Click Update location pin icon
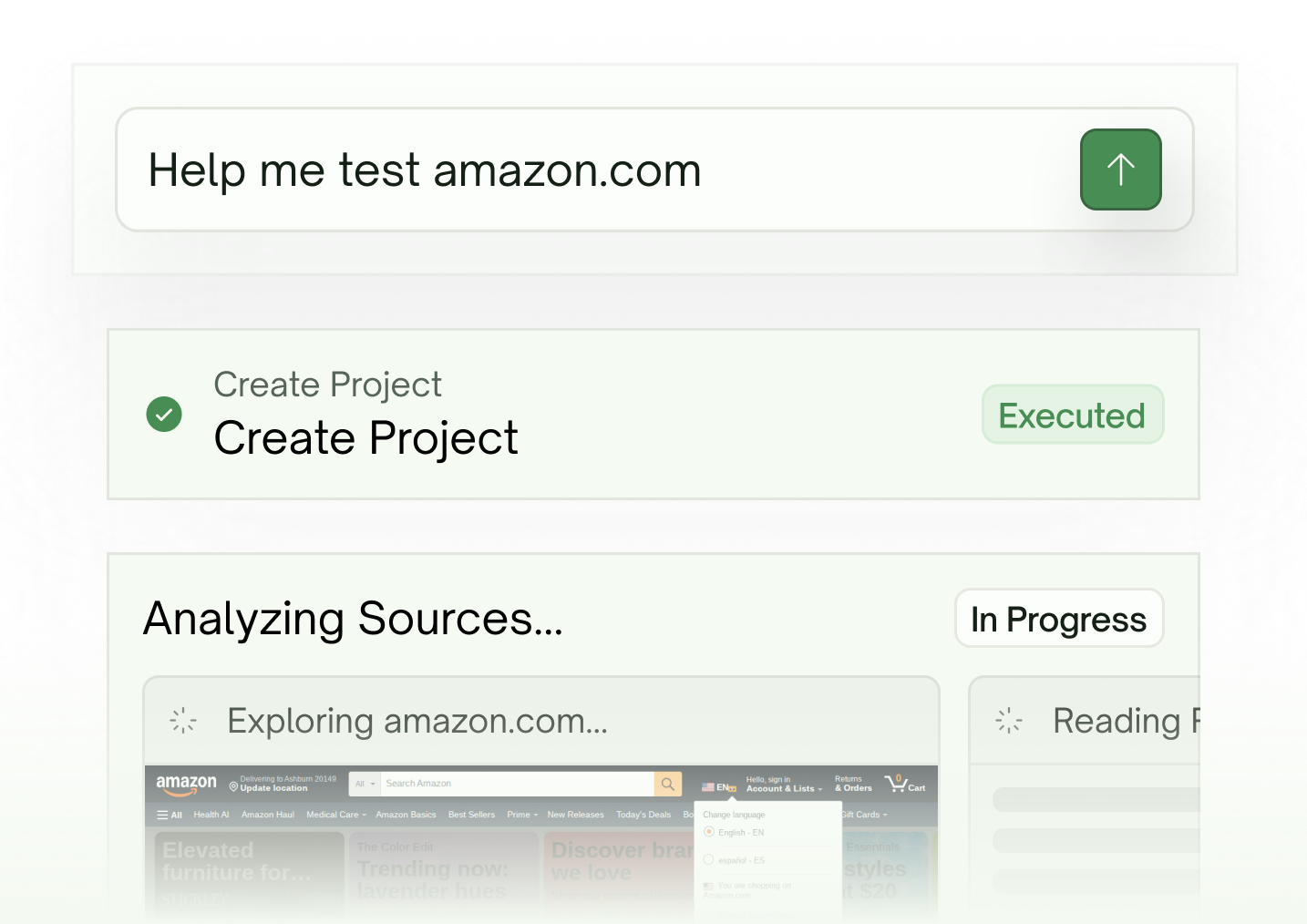The height and width of the screenshot is (924, 1307). pos(233,786)
